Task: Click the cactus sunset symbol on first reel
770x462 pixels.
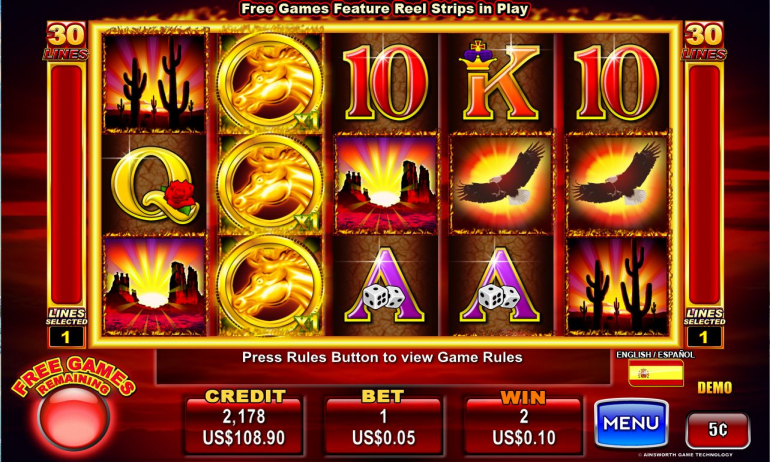Action: click(155, 82)
